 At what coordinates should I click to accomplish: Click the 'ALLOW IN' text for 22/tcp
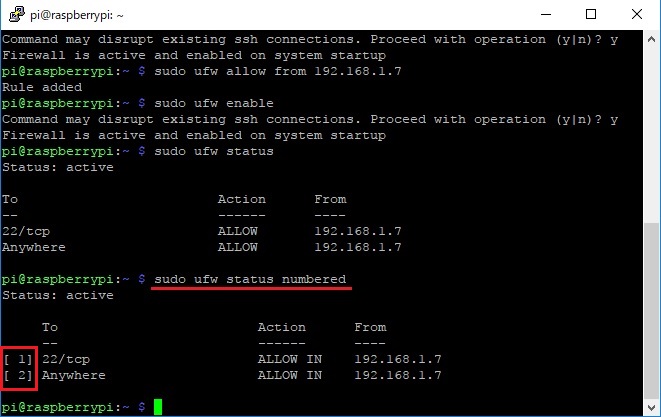[290, 359]
